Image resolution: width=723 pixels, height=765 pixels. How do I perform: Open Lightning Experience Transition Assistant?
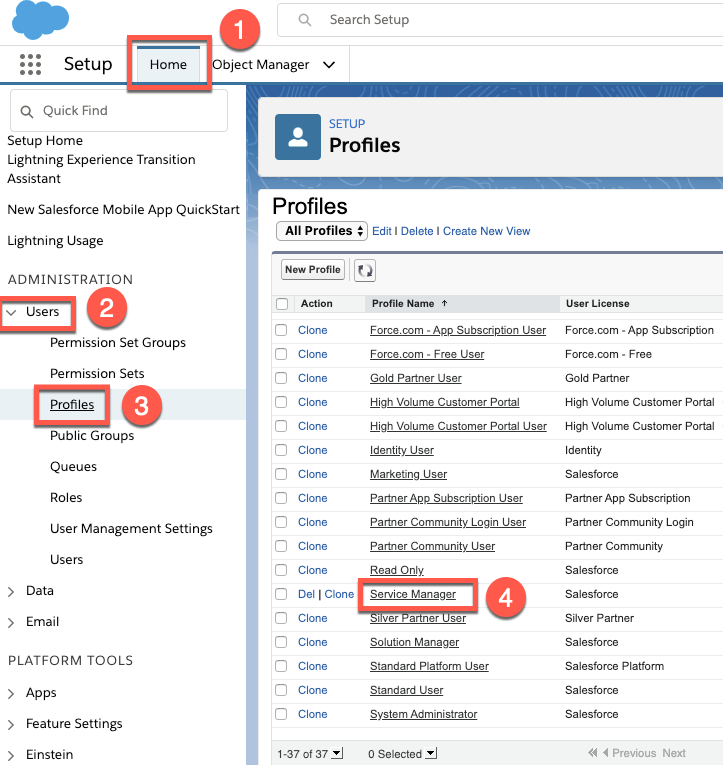point(101,169)
